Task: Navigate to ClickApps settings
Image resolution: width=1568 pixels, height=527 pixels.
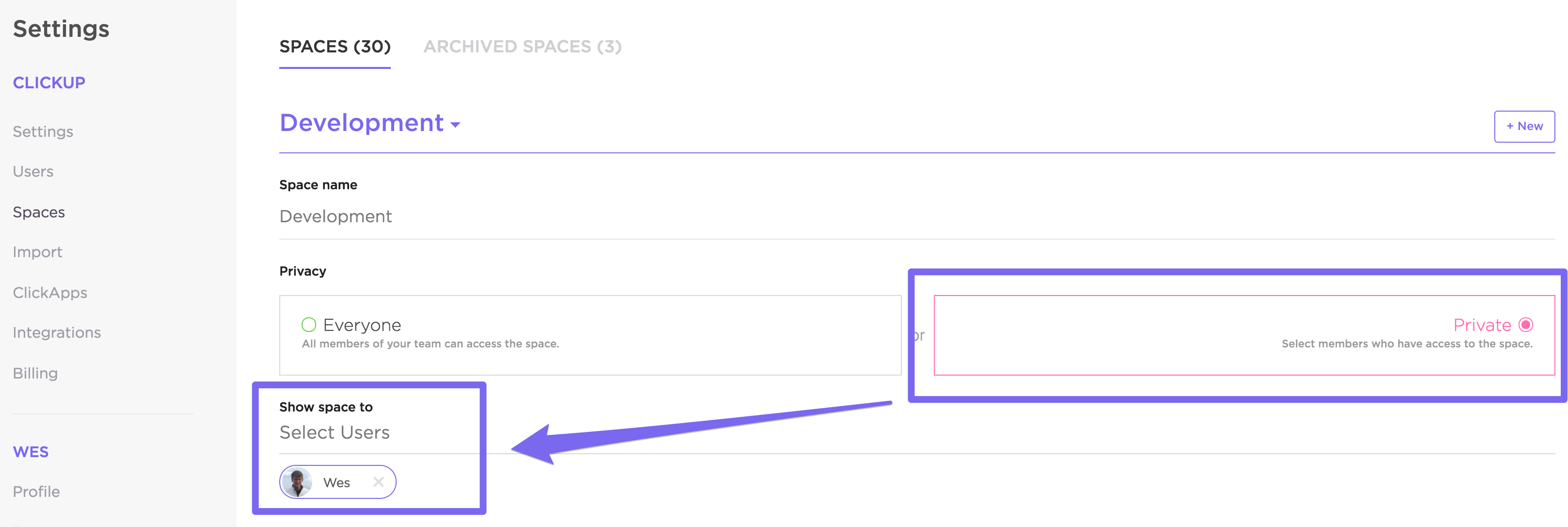Action: [50, 293]
